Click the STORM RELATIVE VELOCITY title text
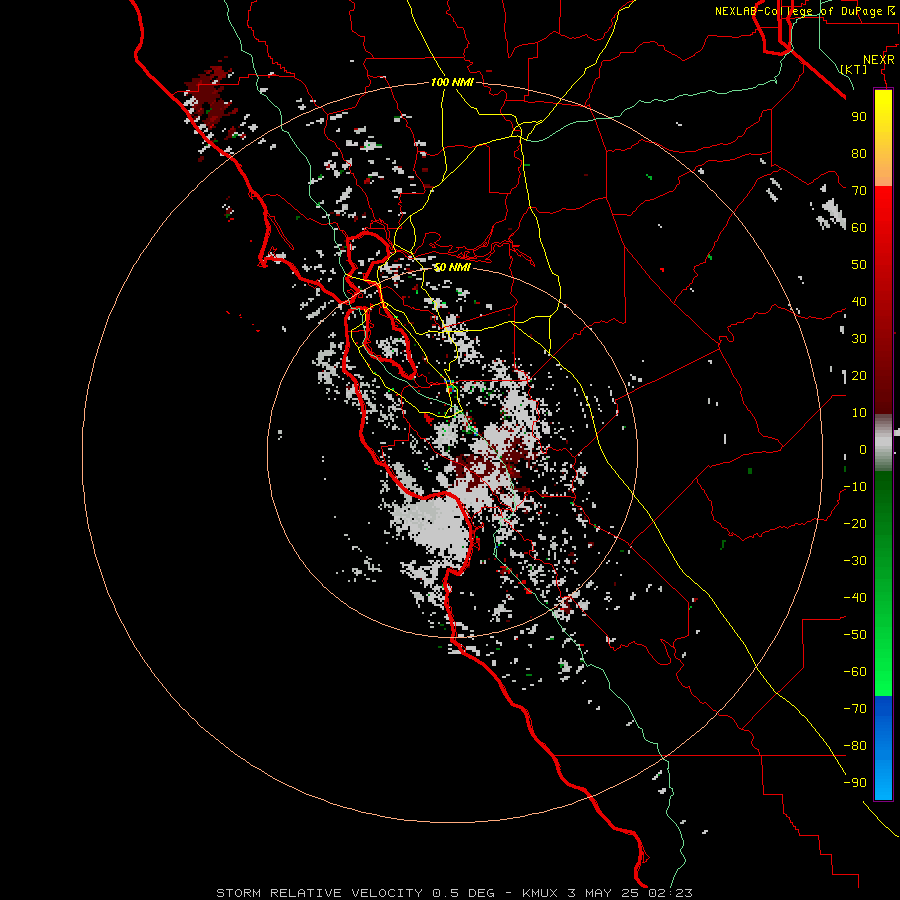Viewport: 900px width, 900px height. coord(319,893)
